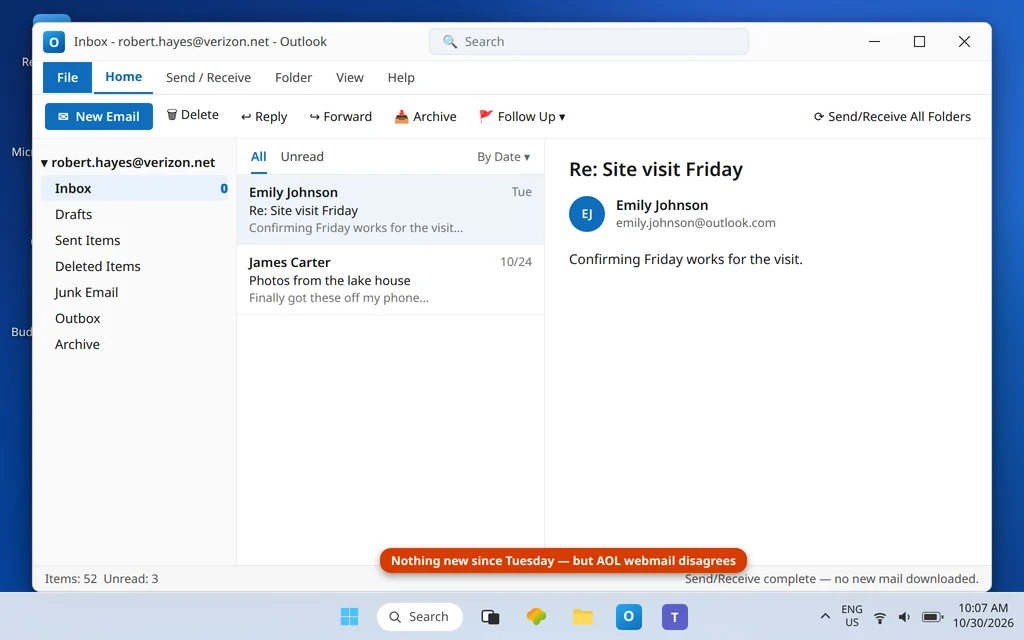Open File Explorer from taskbar
The image size is (1024, 640).
tap(583, 616)
